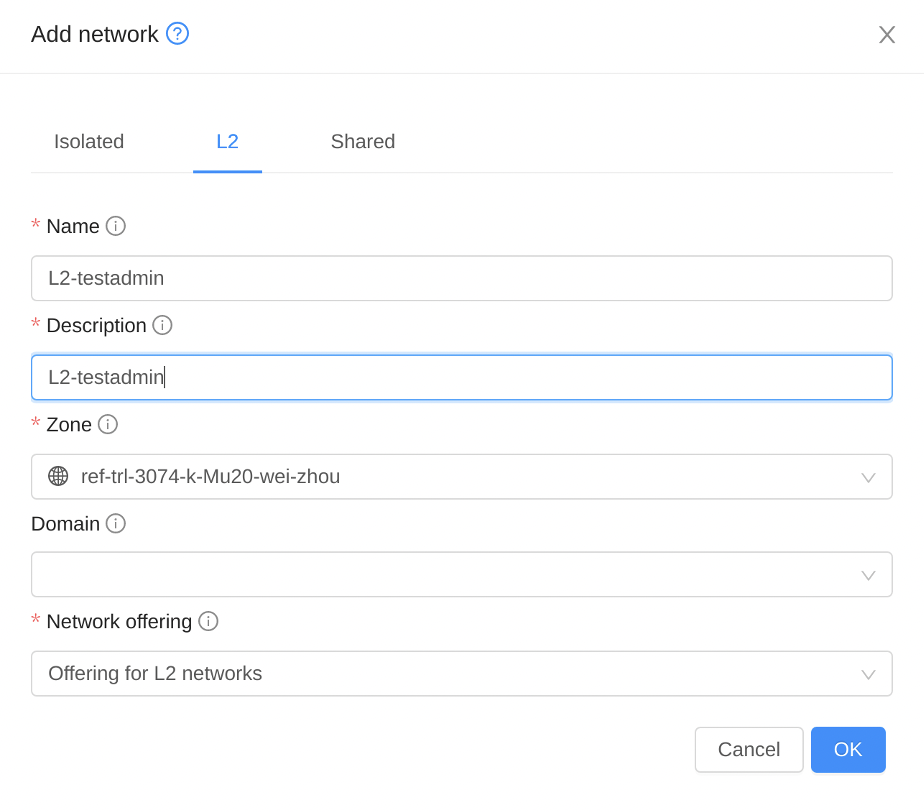Switch to the Isolated tab

coord(89,141)
